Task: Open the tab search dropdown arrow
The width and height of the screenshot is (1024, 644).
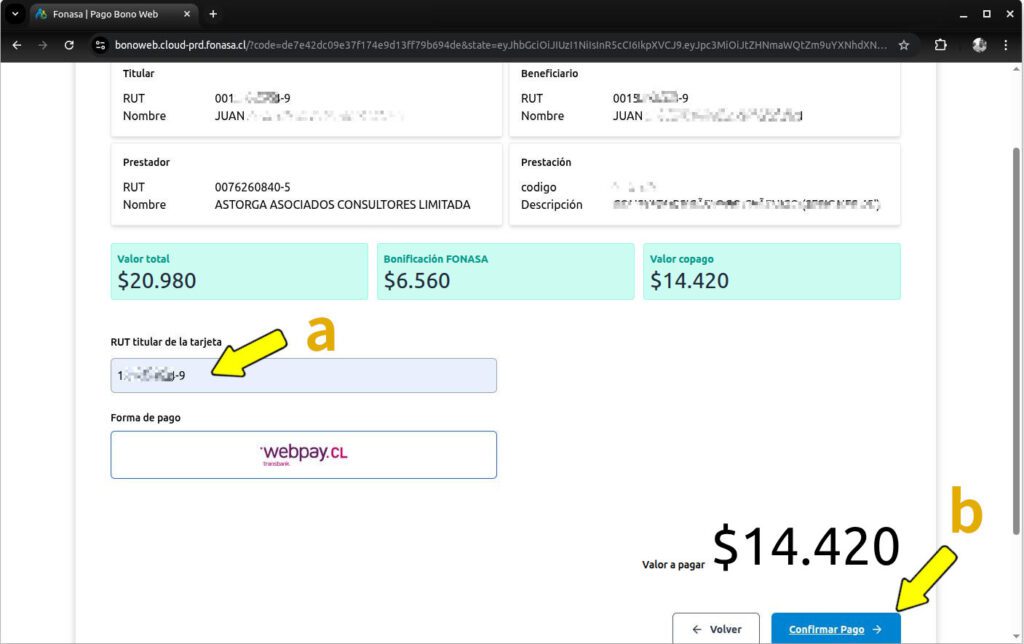Action: 15,14
